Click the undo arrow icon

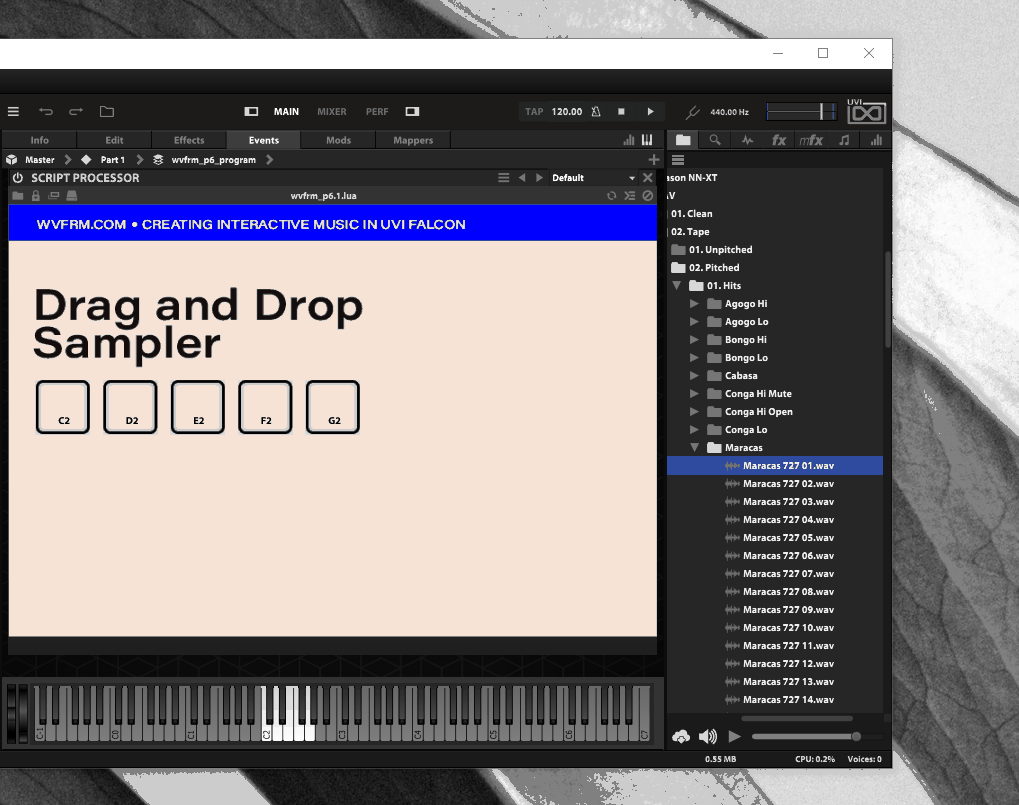(x=46, y=112)
